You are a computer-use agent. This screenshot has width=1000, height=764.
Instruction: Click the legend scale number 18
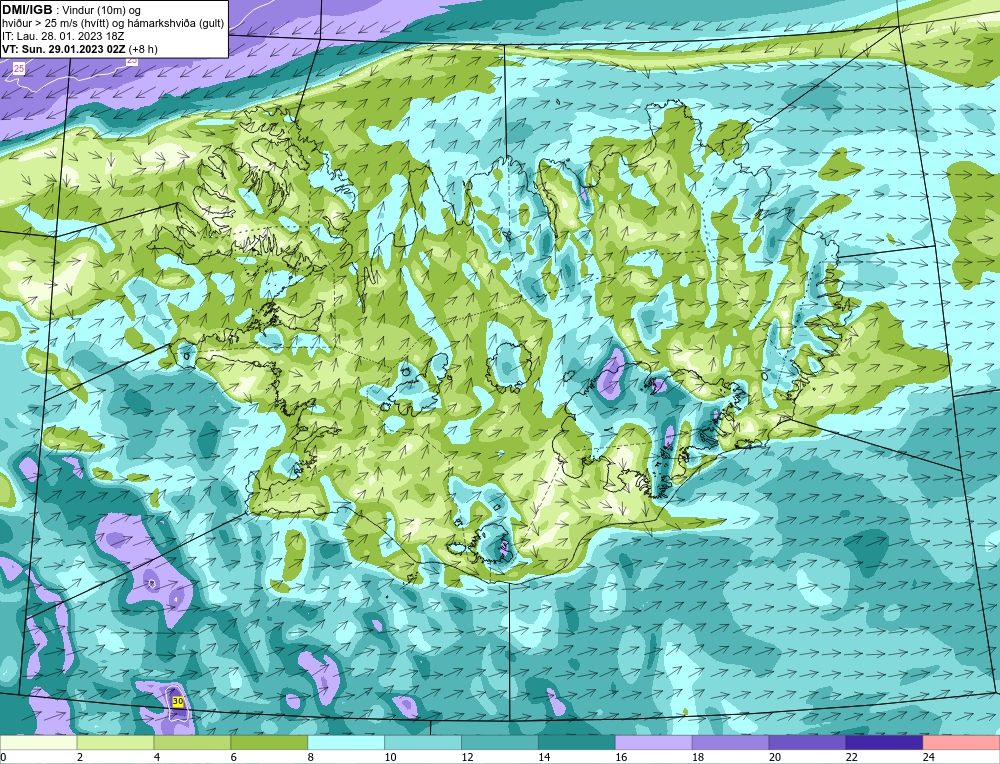(x=698, y=757)
